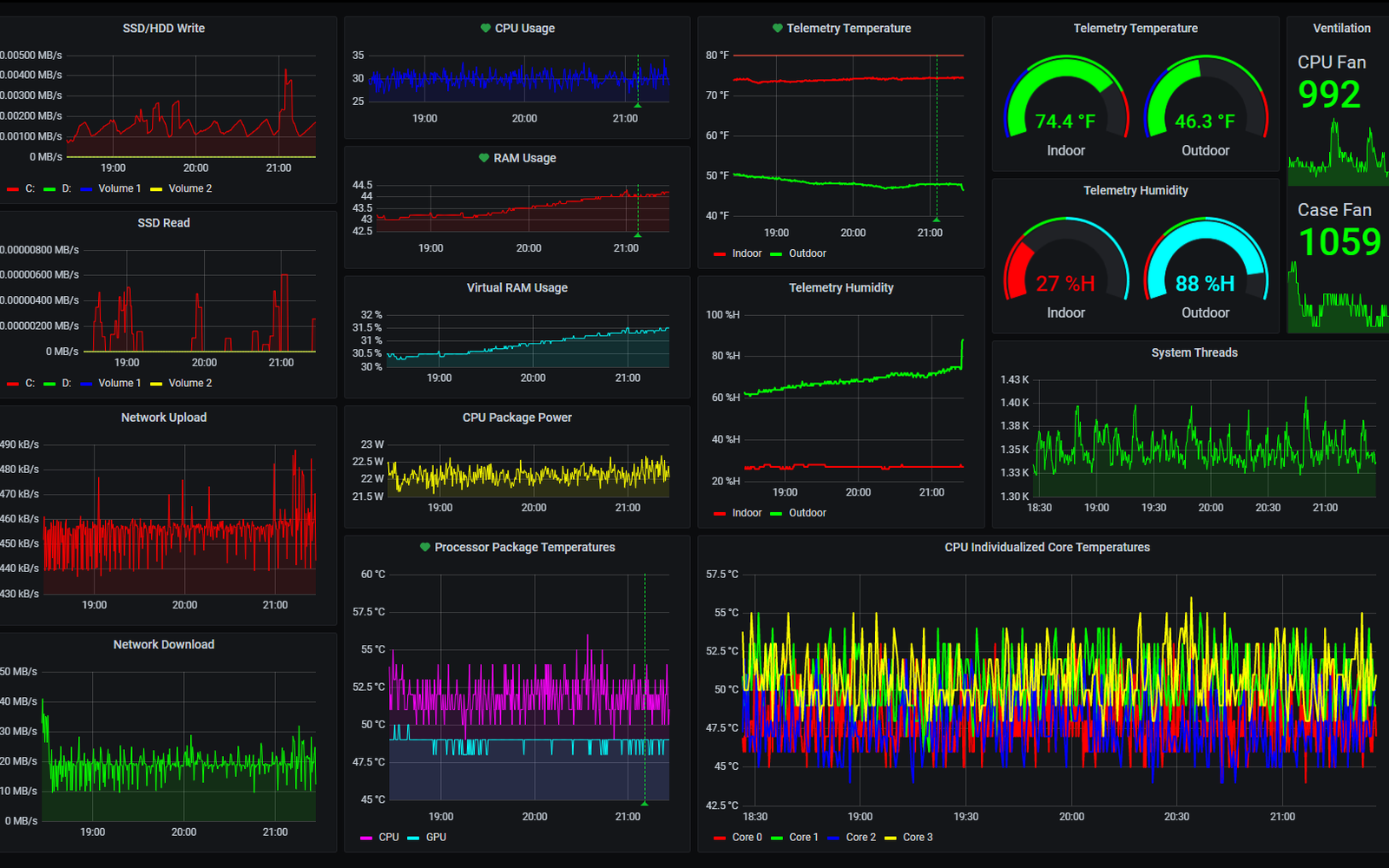The image size is (1389, 868).
Task: Open the Ventilation panel title menu
Action: tap(1342, 29)
